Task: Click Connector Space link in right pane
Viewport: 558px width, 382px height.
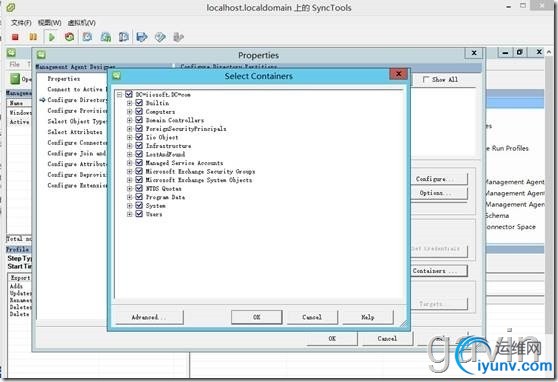Action: point(511,227)
